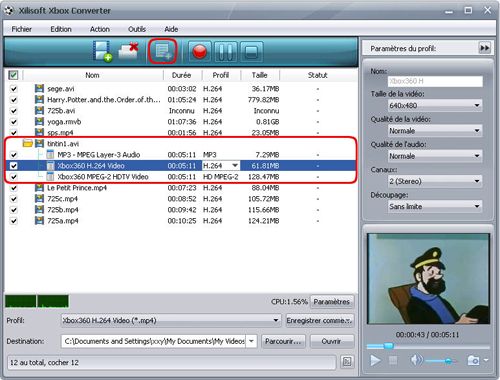
Task: Open the Découpage Sans limite dropdown
Action: (435, 207)
